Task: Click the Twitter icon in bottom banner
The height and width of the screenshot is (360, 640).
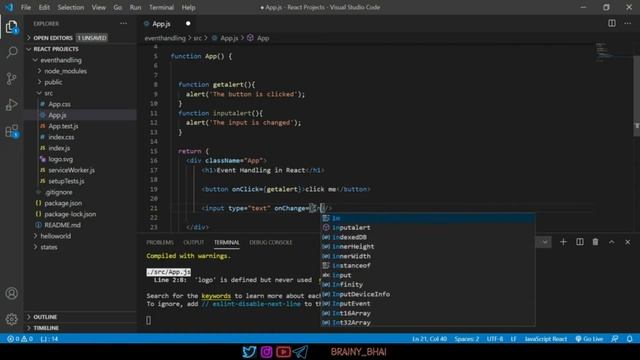Action: click(x=249, y=352)
